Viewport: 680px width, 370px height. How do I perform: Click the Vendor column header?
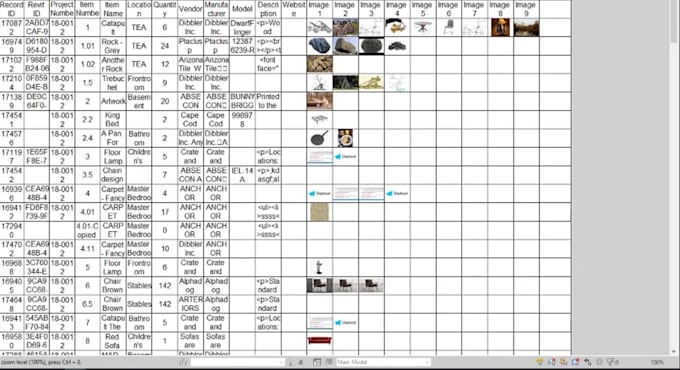click(190, 9)
